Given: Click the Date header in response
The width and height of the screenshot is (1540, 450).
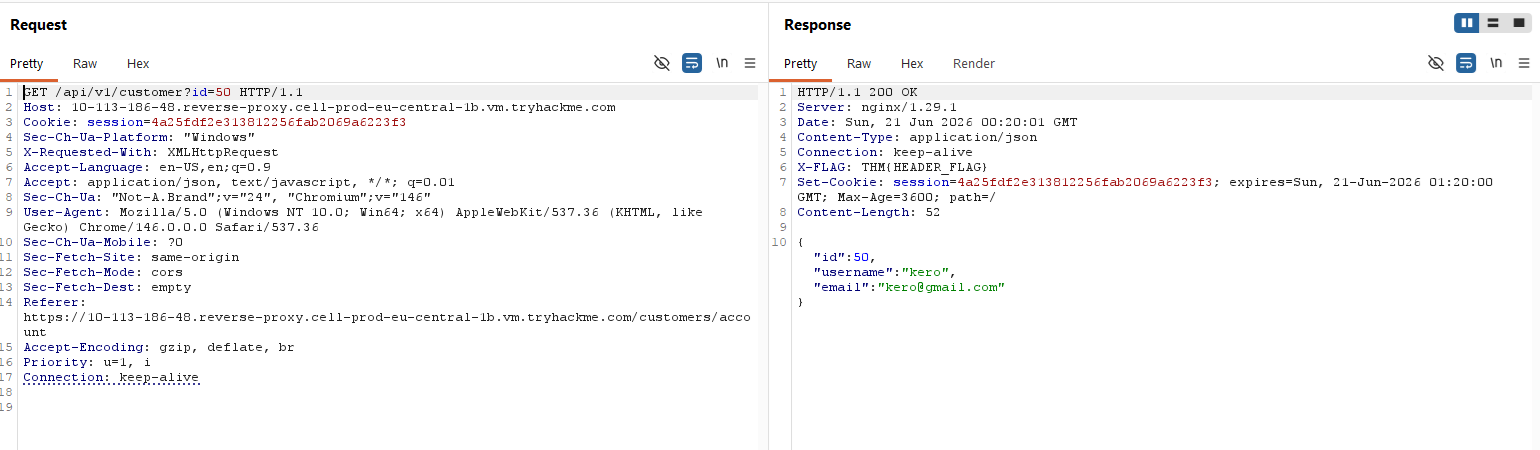Looking at the screenshot, I should point(937,122).
